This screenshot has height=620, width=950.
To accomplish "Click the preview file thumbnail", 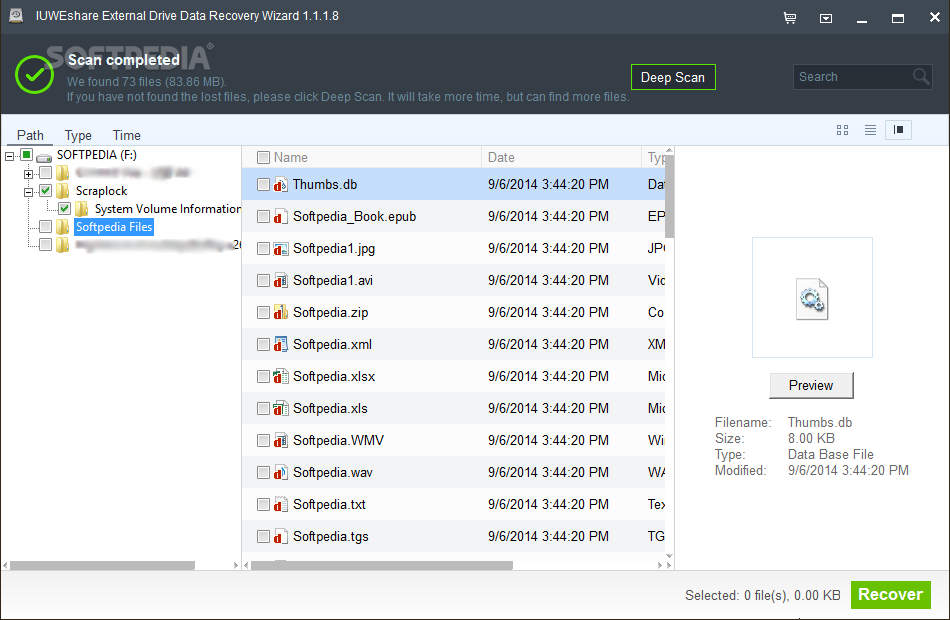I will 812,298.
